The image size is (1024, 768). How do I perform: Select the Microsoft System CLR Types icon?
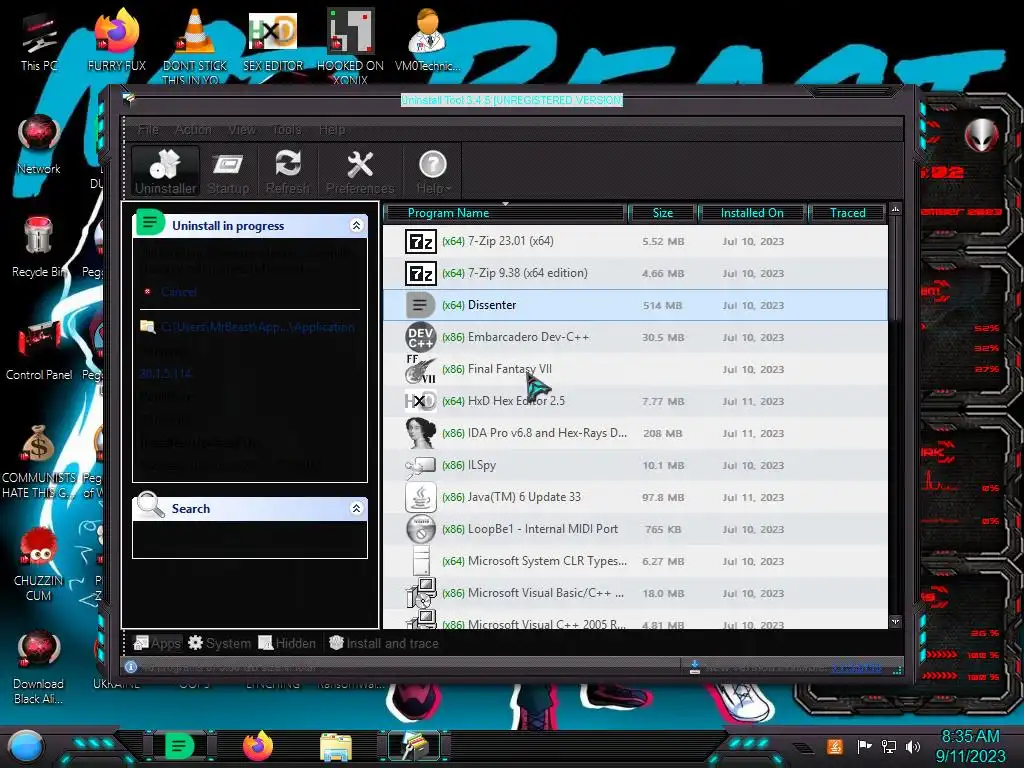[x=421, y=561]
